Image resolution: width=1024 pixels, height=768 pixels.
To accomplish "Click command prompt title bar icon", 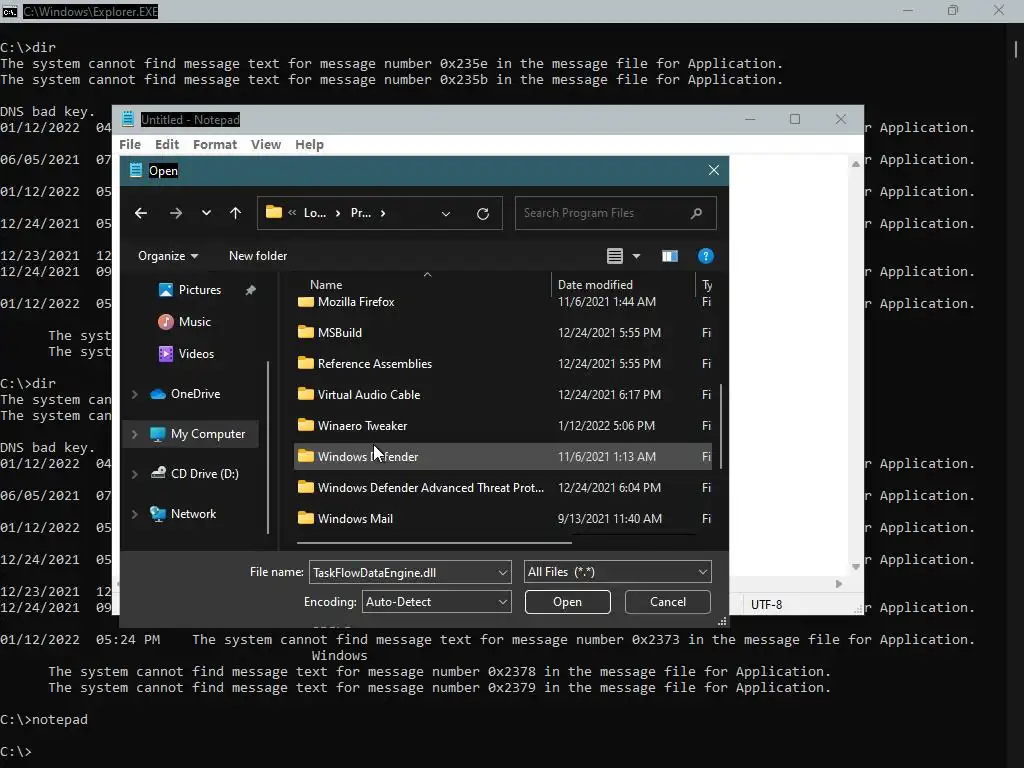I will 9,12.
